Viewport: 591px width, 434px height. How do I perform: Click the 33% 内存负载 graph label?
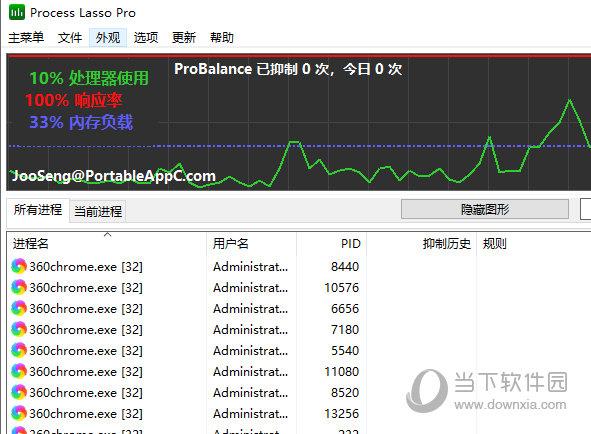pyautogui.click(x=81, y=122)
